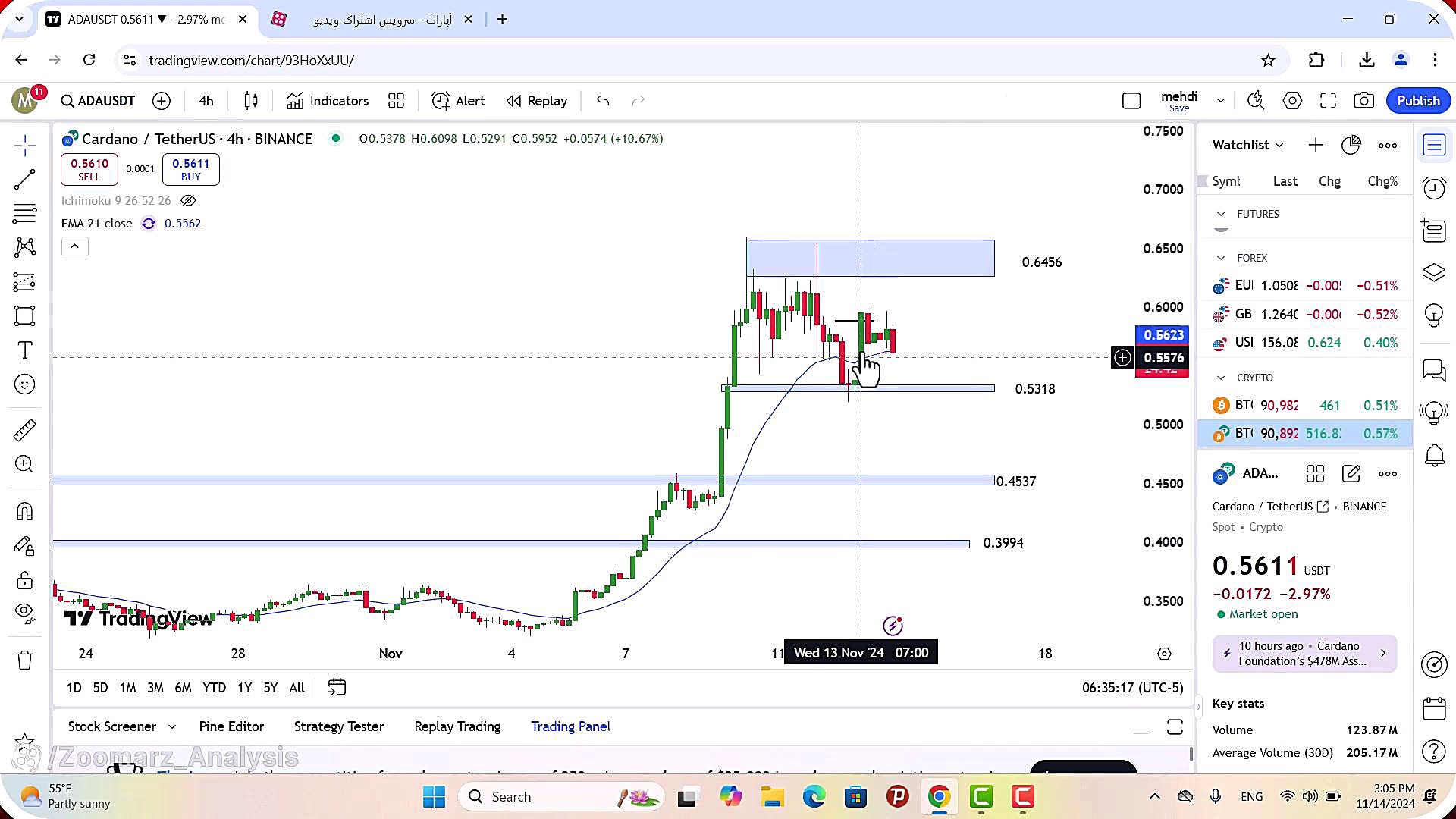This screenshot has height=819, width=1456.
Task: Open timezone 06:35:17 (UTC-5) menu
Action: [x=1132, y=688]
